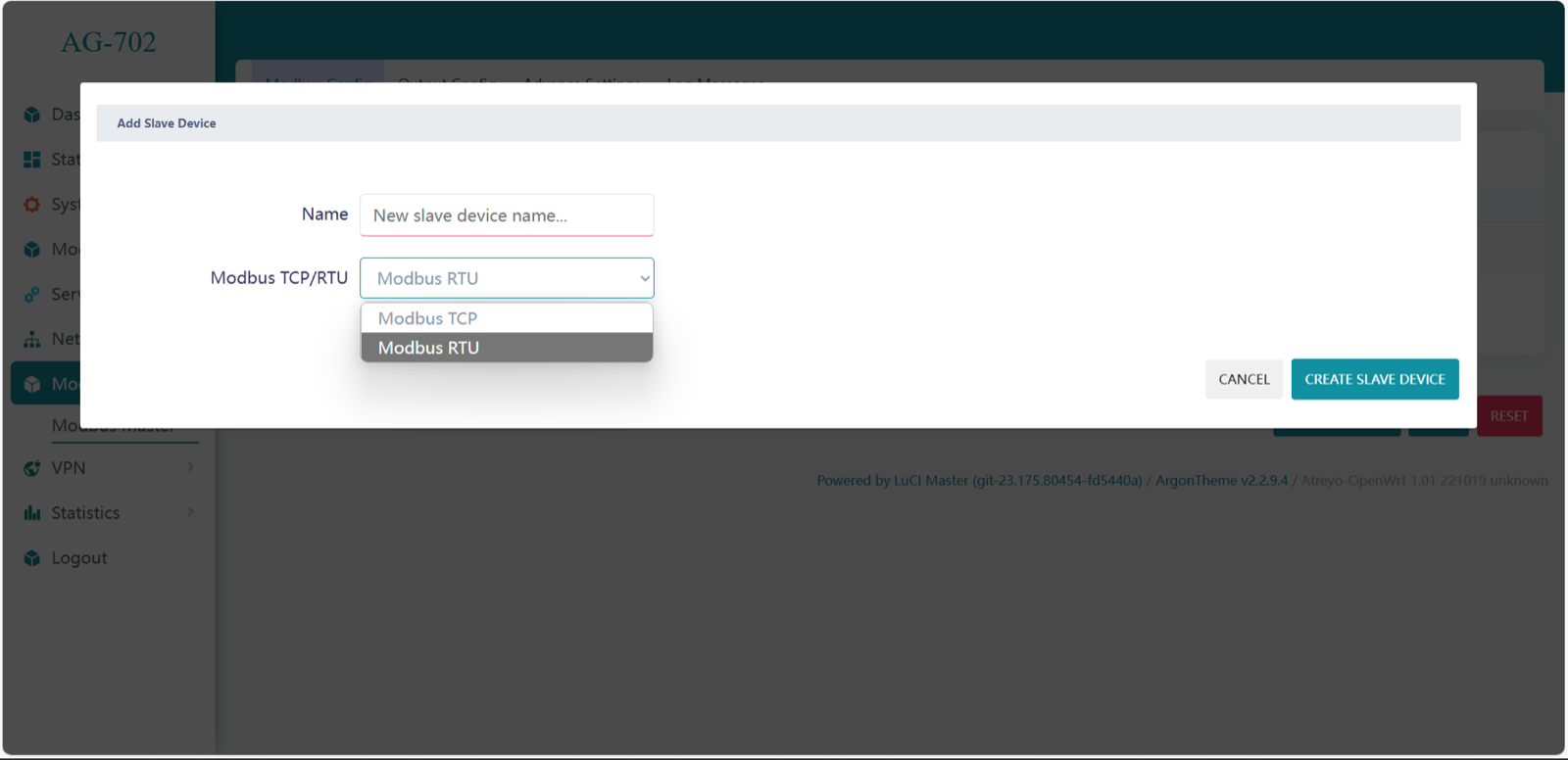Click Create Slave Device button
The height and width of the screenshot is (760, 1568).
tap(1375, 379)
